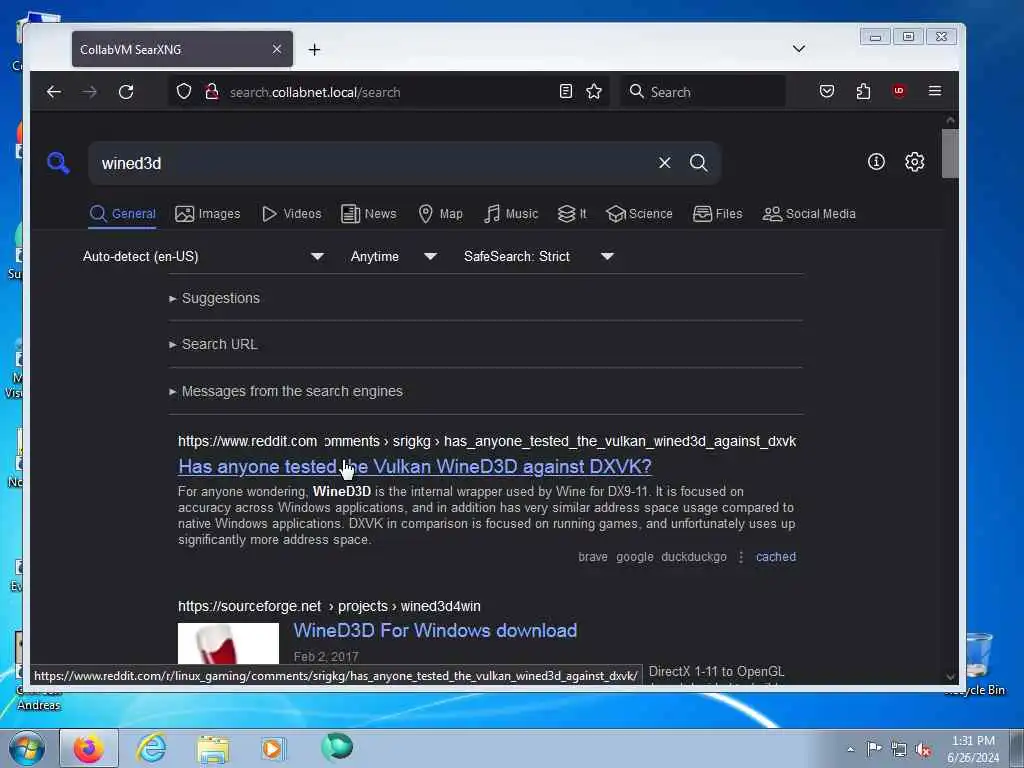The height and width of the screenshot is (768, 1024).
Task: Expand the Suggestions section
Action: (215, 298)
